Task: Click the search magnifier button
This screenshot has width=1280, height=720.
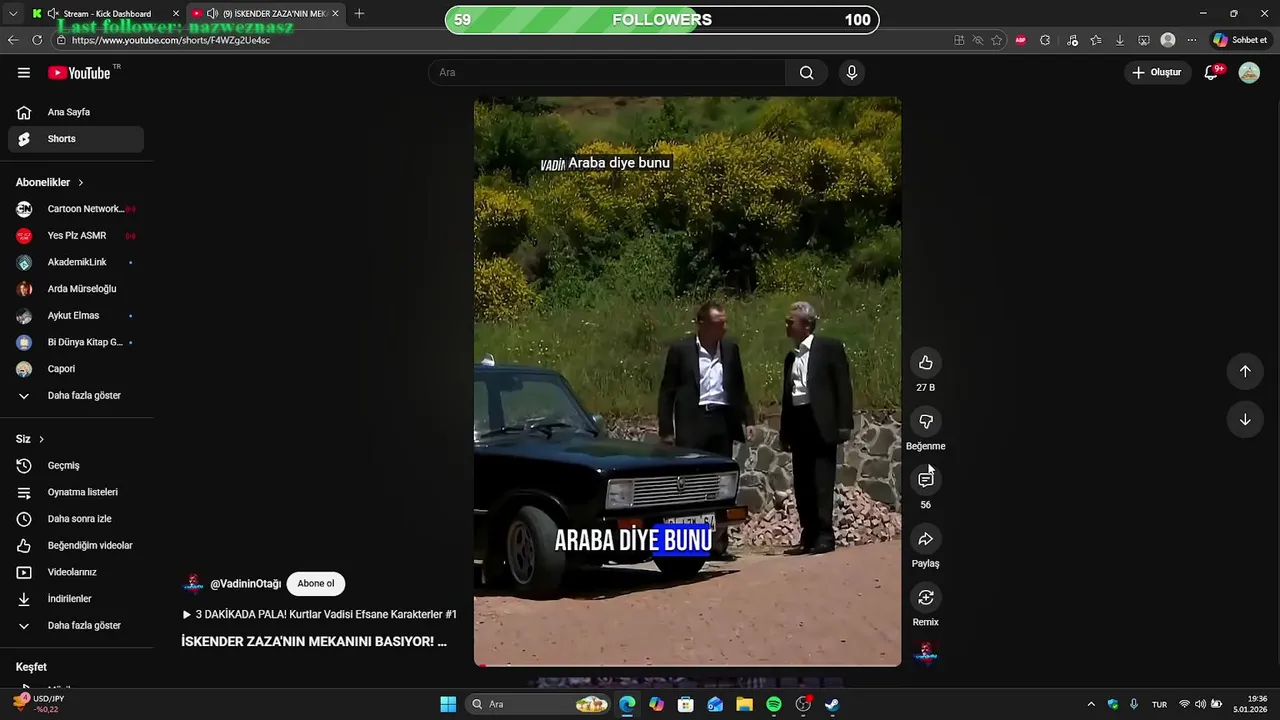Action: [806, 72]
